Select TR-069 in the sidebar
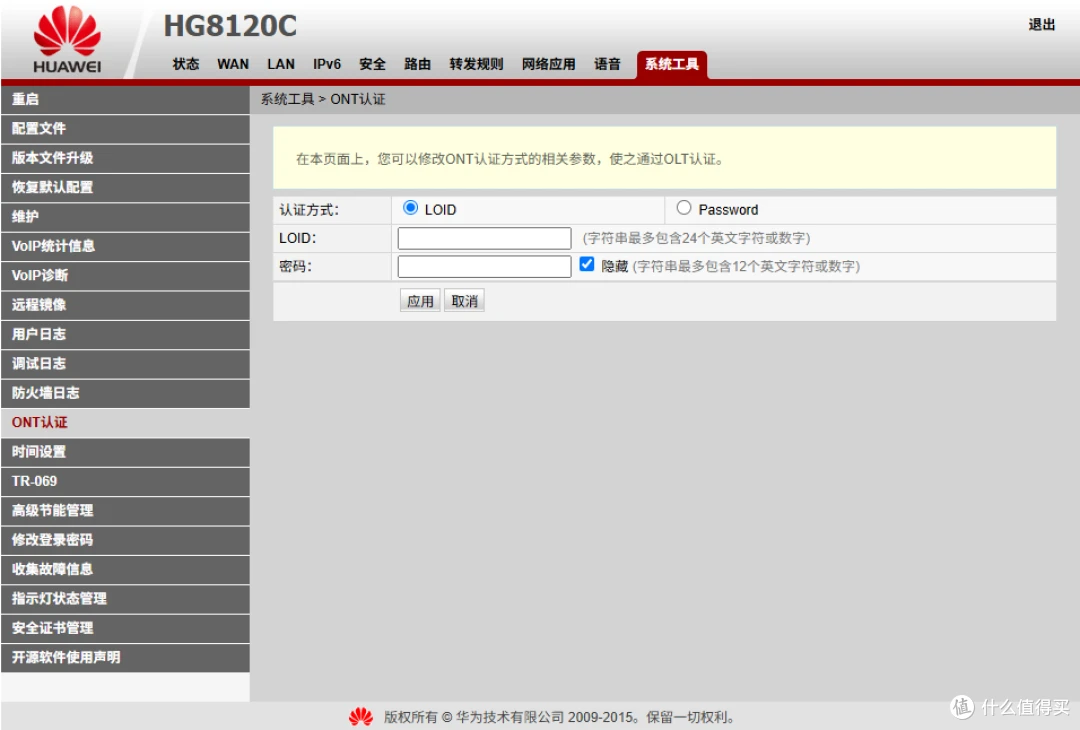This screenshot has height=730, width=1080. 125,481
